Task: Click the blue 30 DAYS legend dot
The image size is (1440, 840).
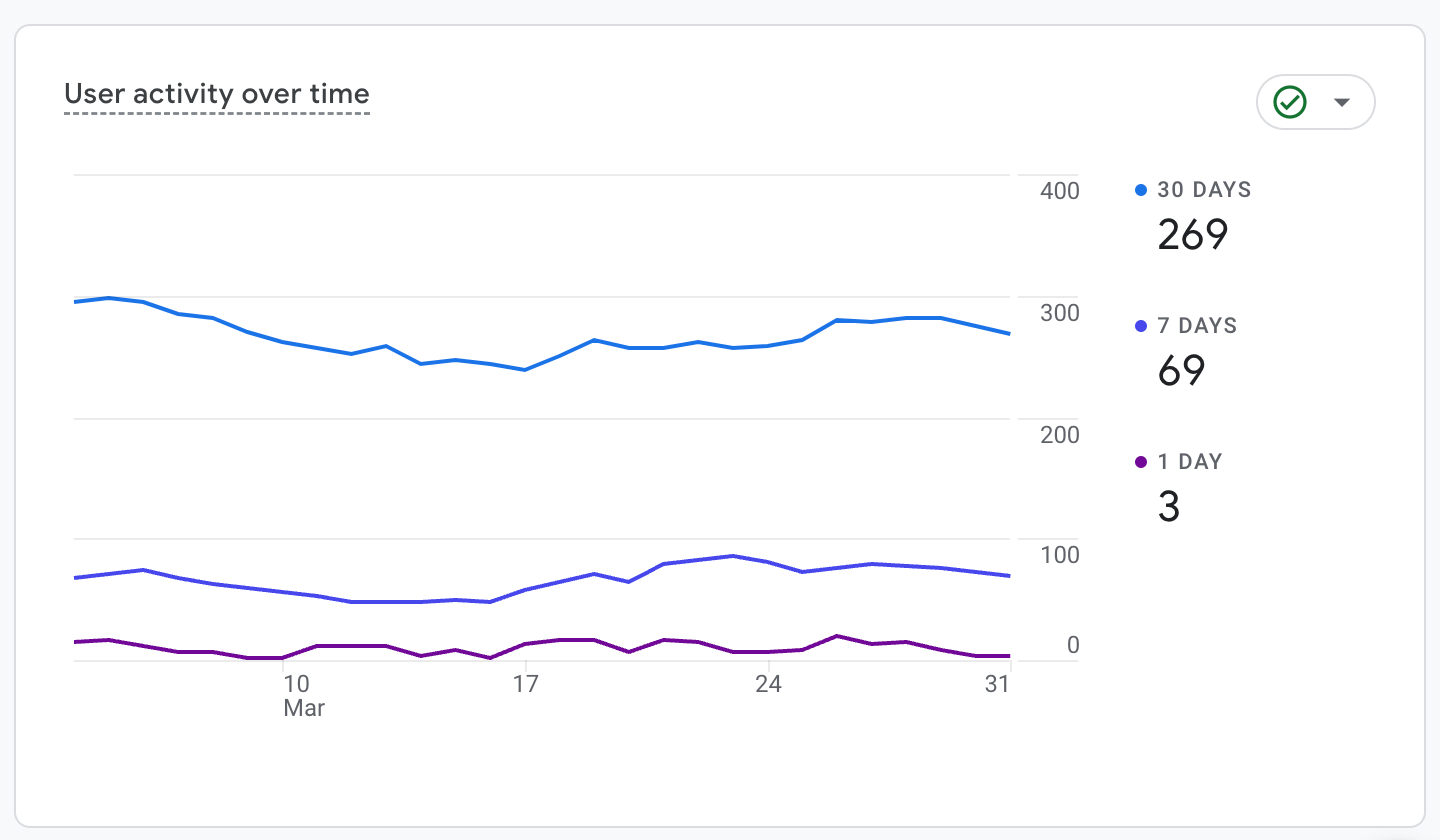Action: (x=1141, y=190)
